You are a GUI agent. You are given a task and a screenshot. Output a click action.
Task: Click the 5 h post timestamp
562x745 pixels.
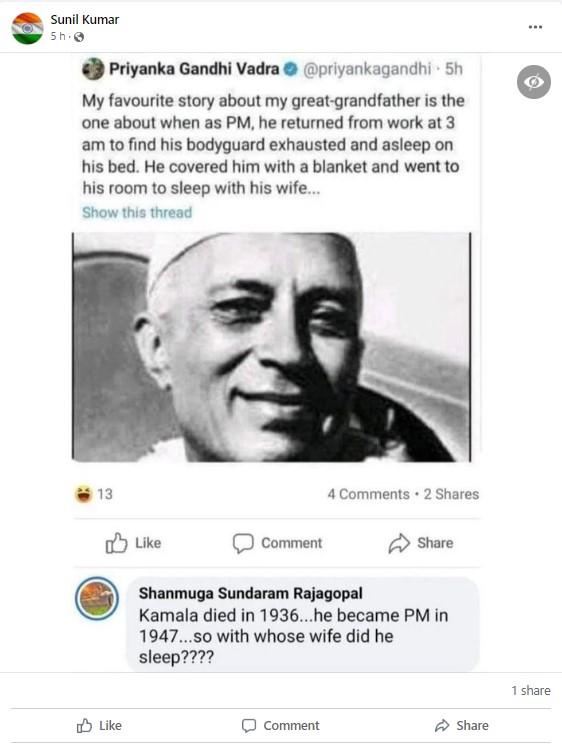click(x=57, y=36)
